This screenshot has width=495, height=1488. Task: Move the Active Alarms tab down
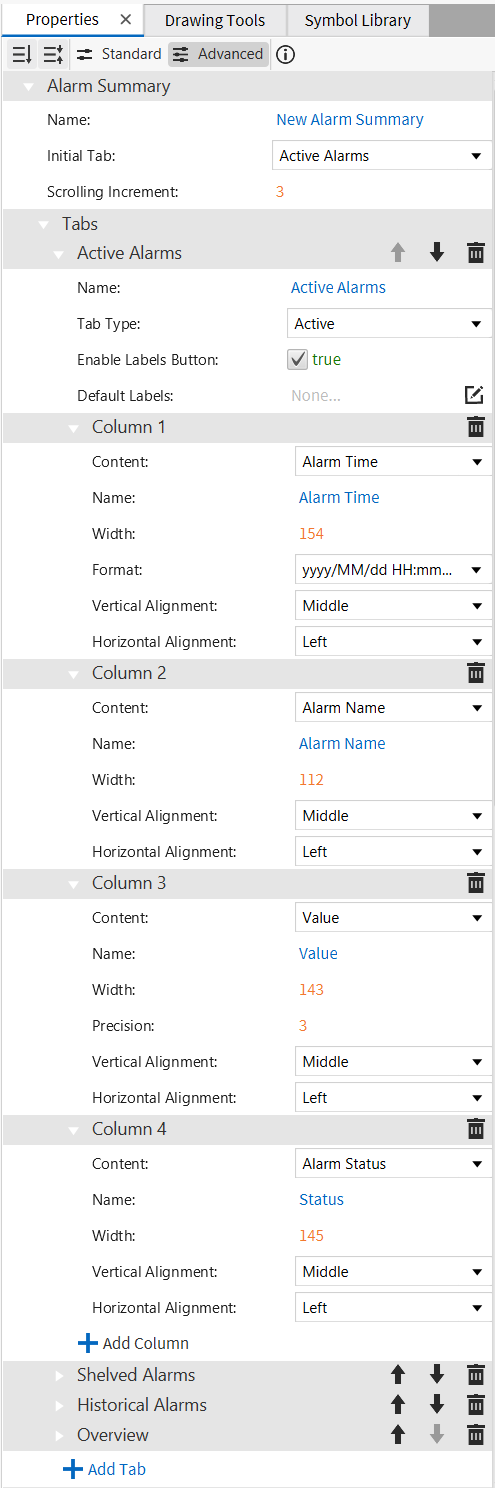tap(437, 253)
